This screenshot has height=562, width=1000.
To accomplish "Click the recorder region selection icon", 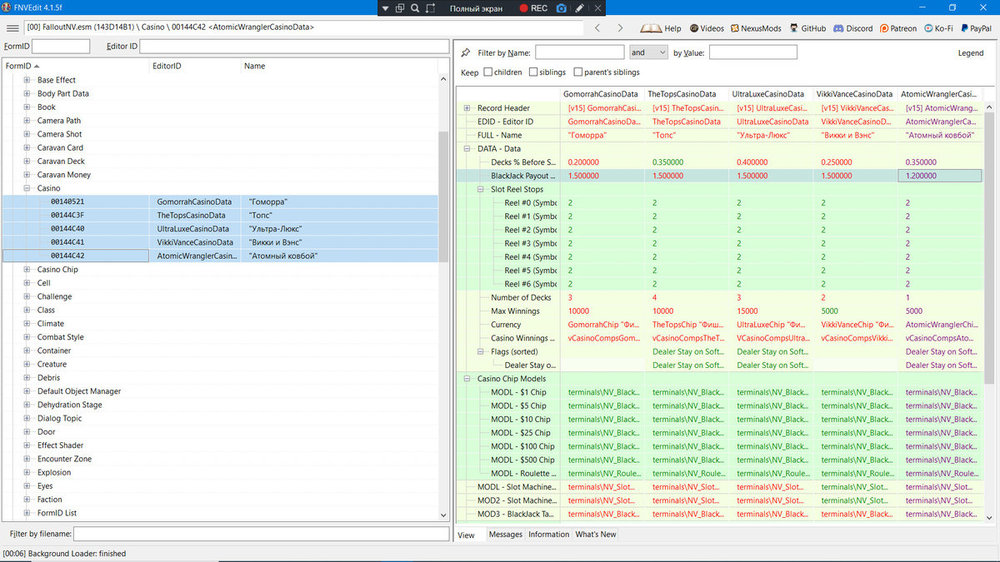I will click(x=430, y=8).
